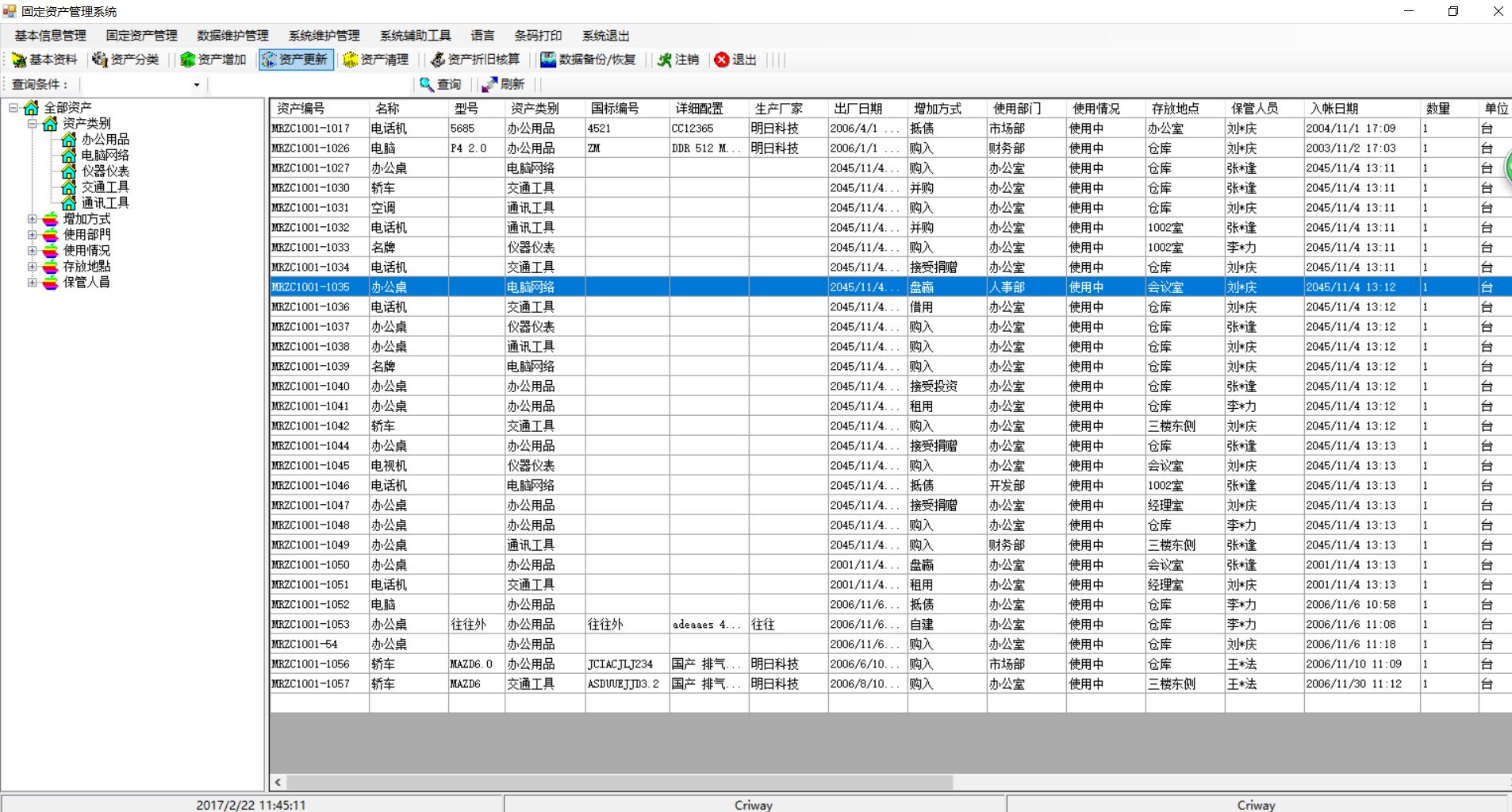Select the row MRZC1001-1044
This screenshot has height=812, width=1512.
click(890, 446)
